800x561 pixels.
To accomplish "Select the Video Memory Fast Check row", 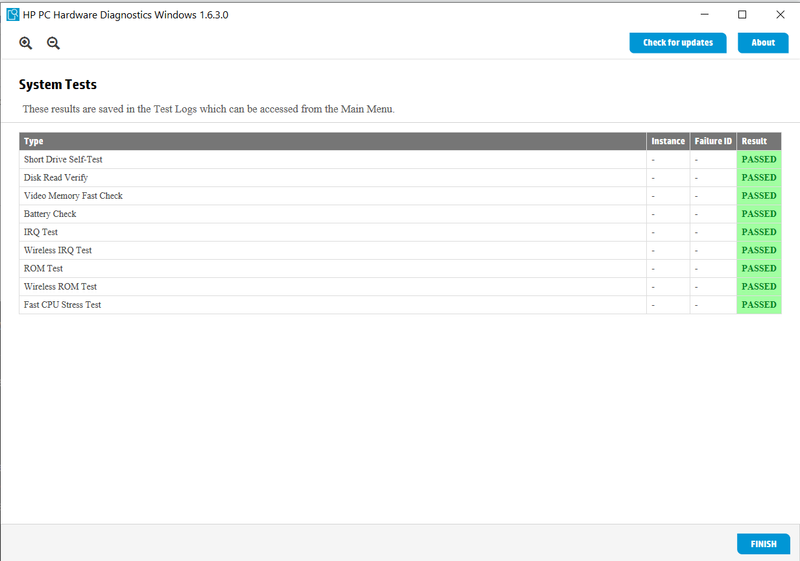I will [400, 196].
